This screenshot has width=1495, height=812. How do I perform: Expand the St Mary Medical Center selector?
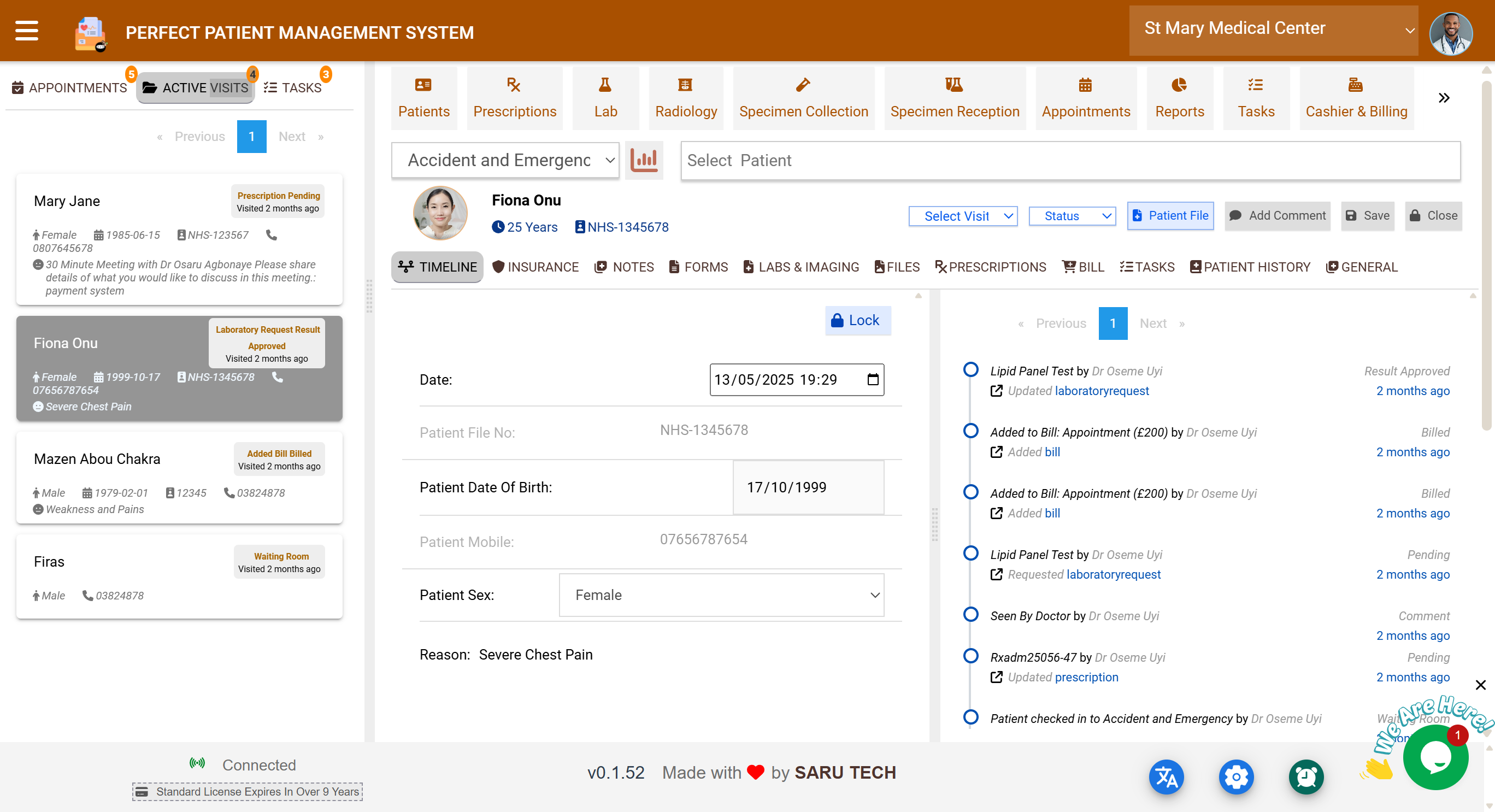click(1273, 31)
